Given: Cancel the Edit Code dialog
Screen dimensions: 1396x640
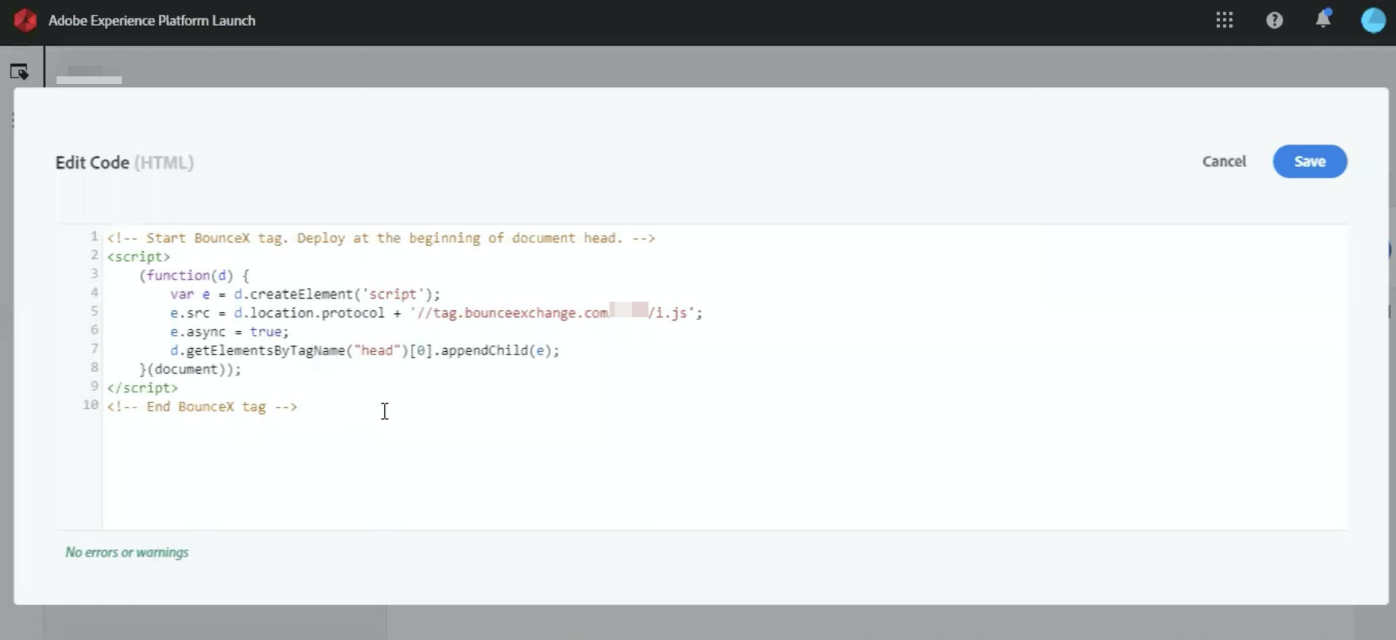Looking at the screenshot, I should [x=1224, y=161].
